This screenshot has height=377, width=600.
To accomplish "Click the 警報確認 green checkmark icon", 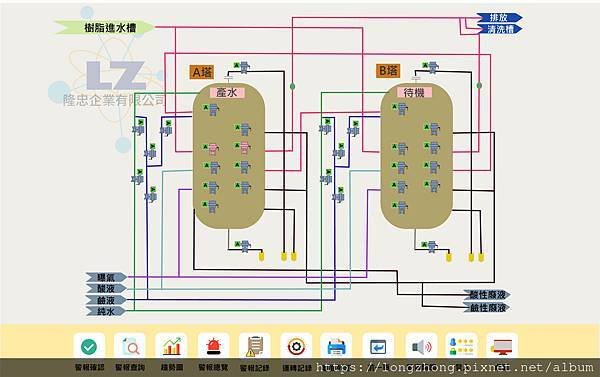I will tap(89, 347).
